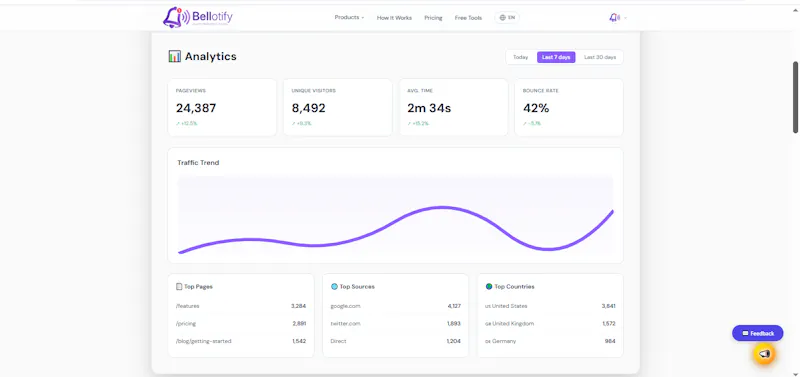Screen dimensions: 800x377
Task: Click the Direct source row
Action: tap(395, 341)
